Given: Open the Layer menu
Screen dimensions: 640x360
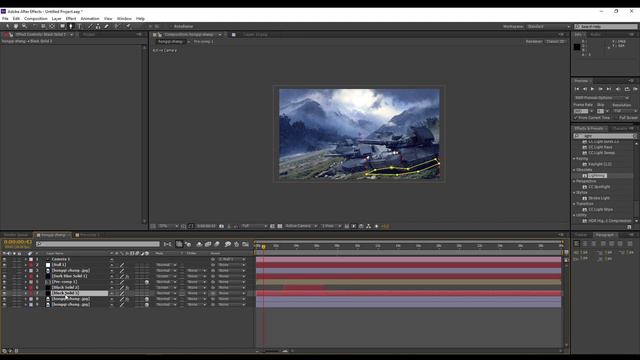Looking at the screenshot, I should (x=56, y=19).
